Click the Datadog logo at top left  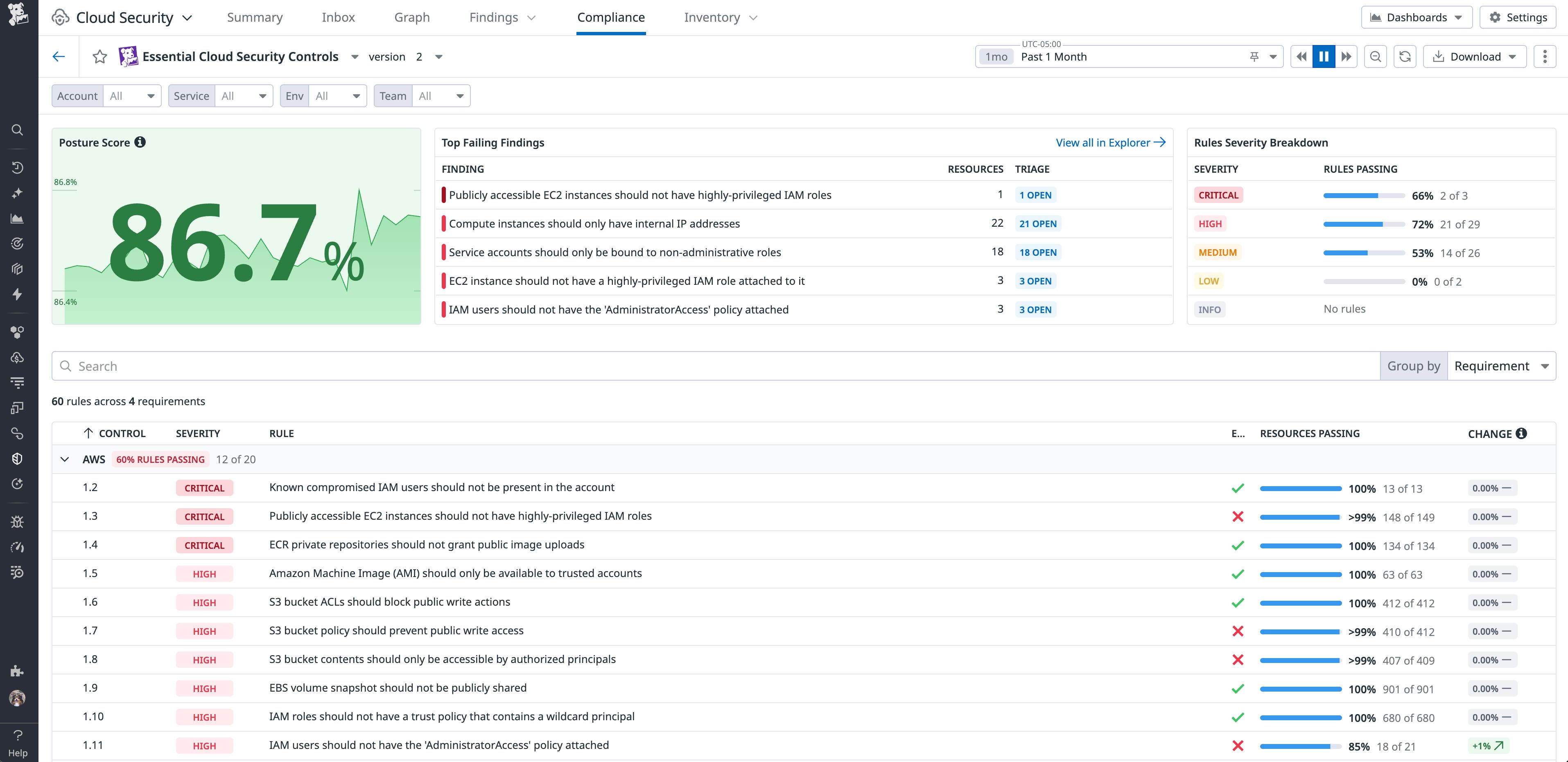(18, 15)
